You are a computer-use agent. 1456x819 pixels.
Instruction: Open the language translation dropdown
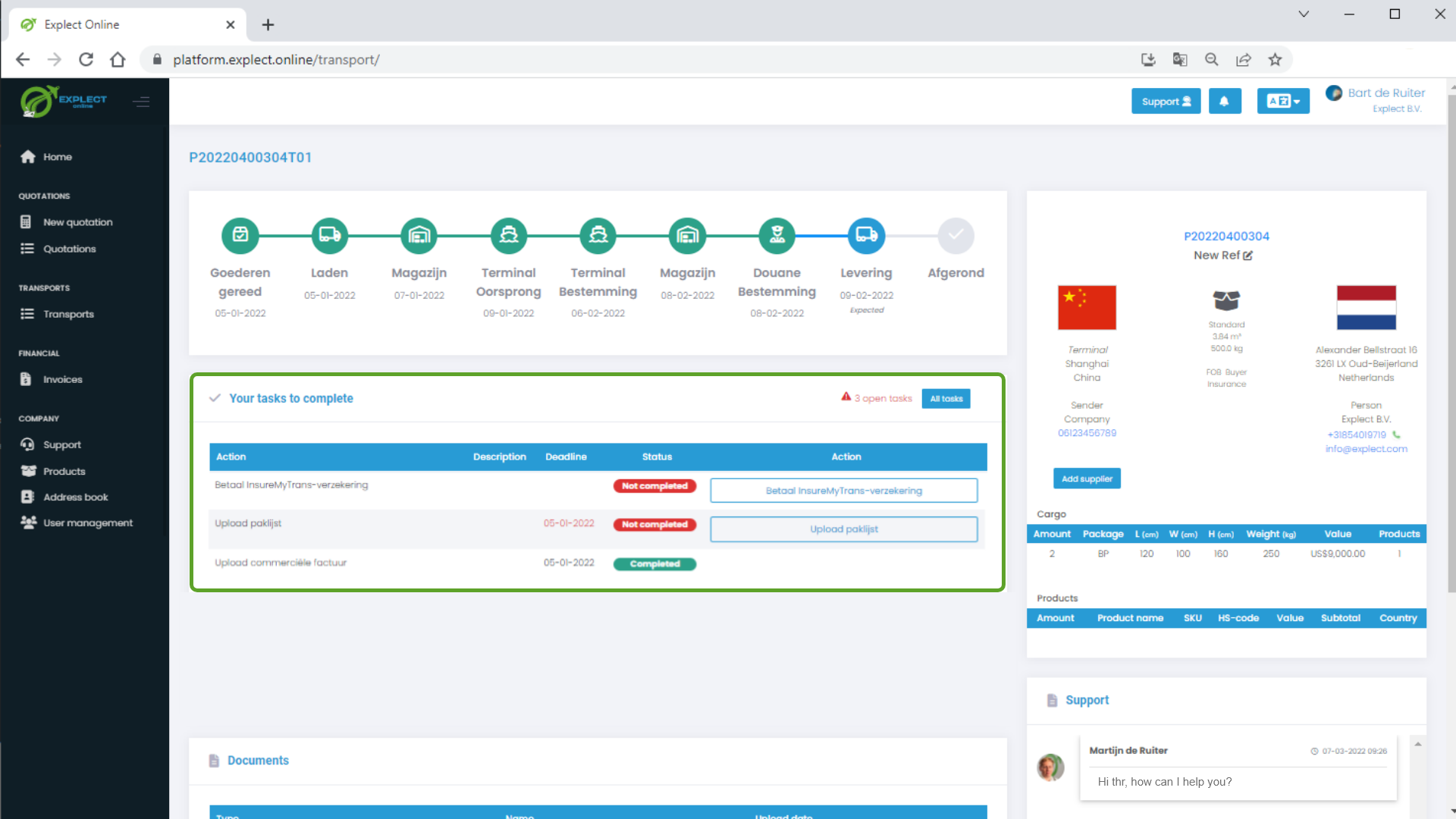1283,101
